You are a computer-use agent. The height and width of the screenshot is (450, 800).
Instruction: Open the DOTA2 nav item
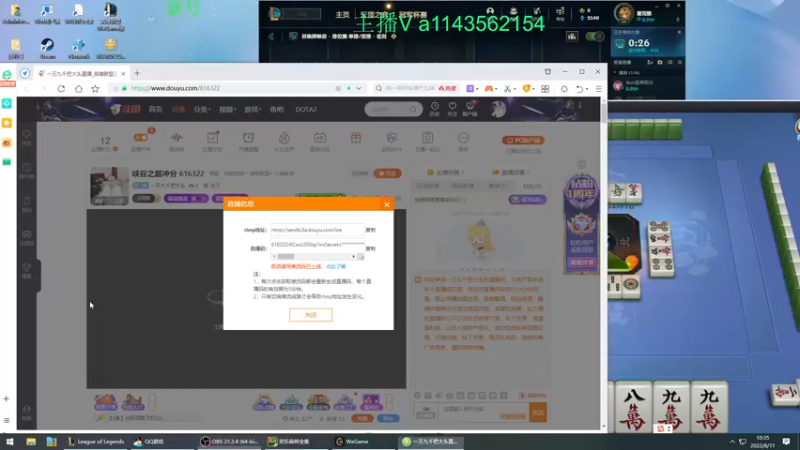pyautogui.click(x=306, y=110)
